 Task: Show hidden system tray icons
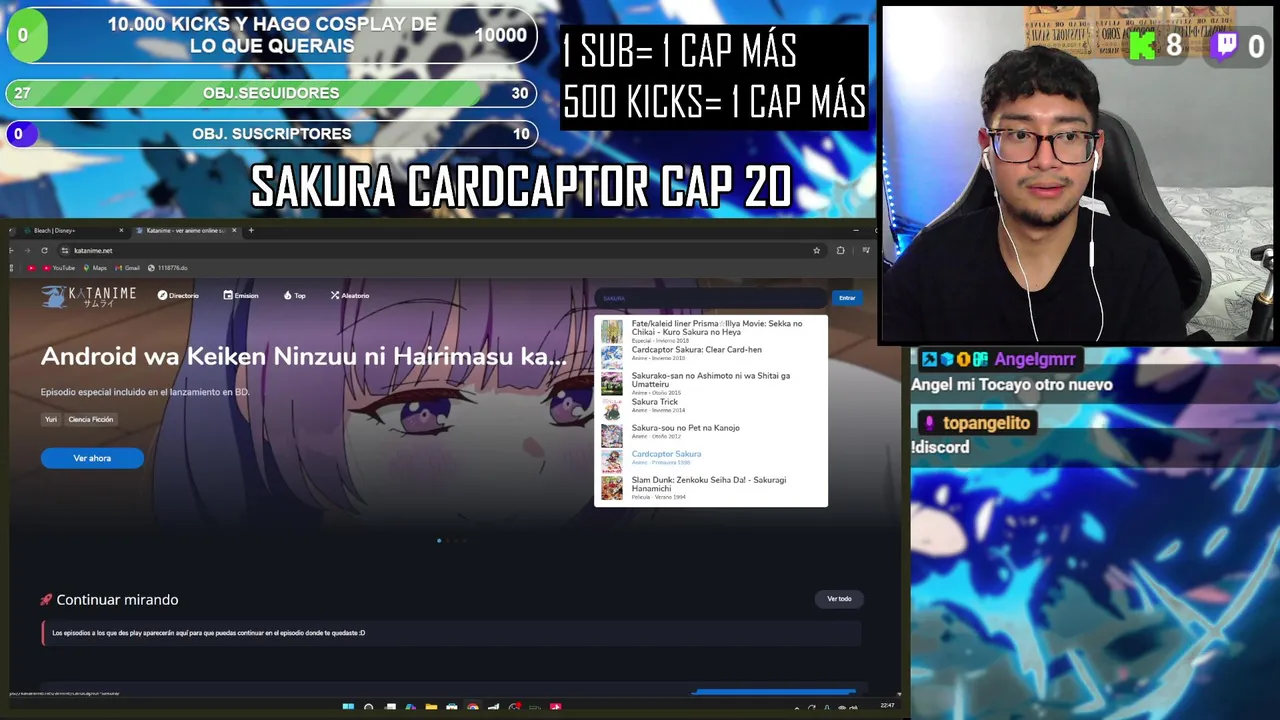coord(797,708)
